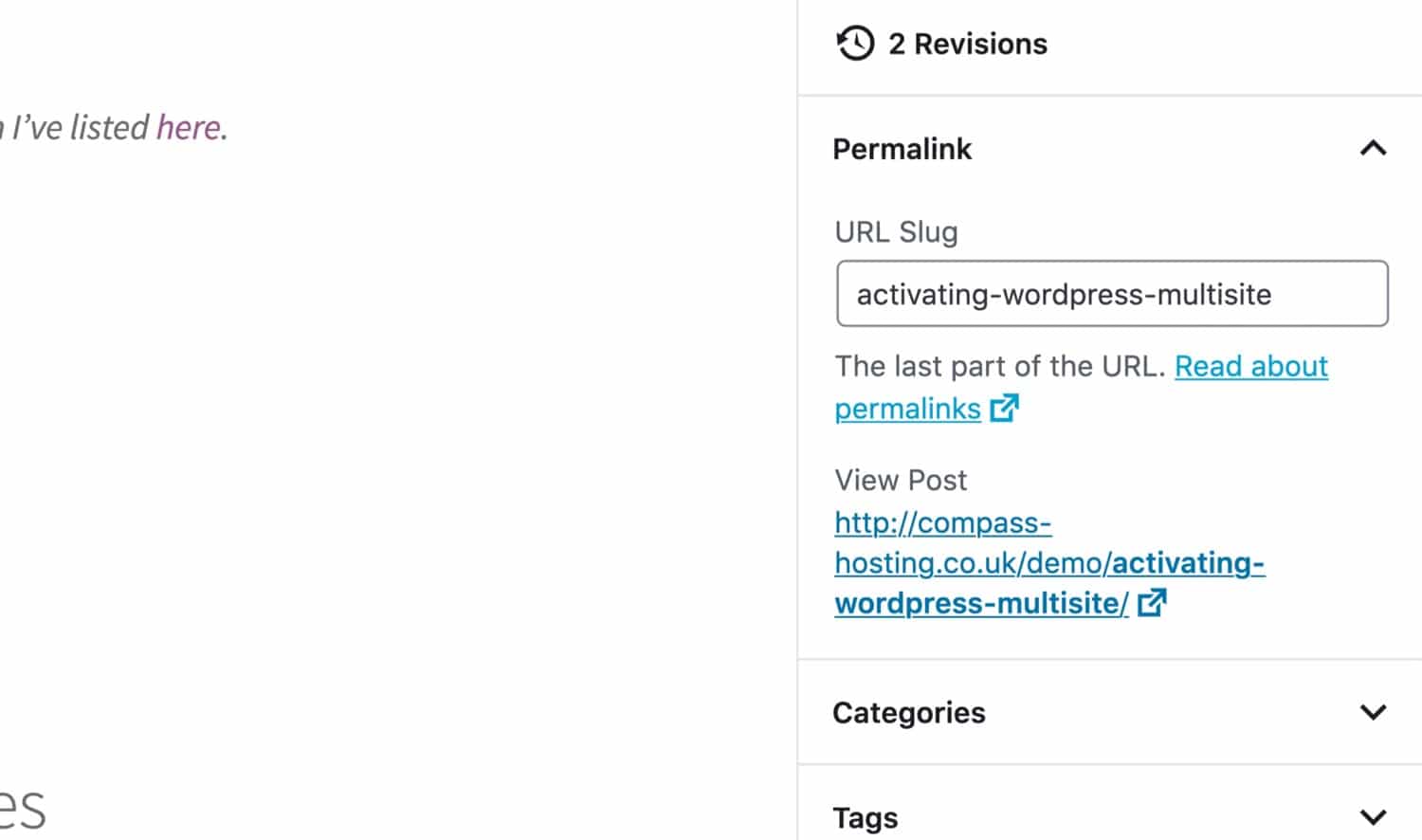Follow the purple 'here' link in the post
This screenshot has height=840, width=1422.
click(x=188, y=128)
